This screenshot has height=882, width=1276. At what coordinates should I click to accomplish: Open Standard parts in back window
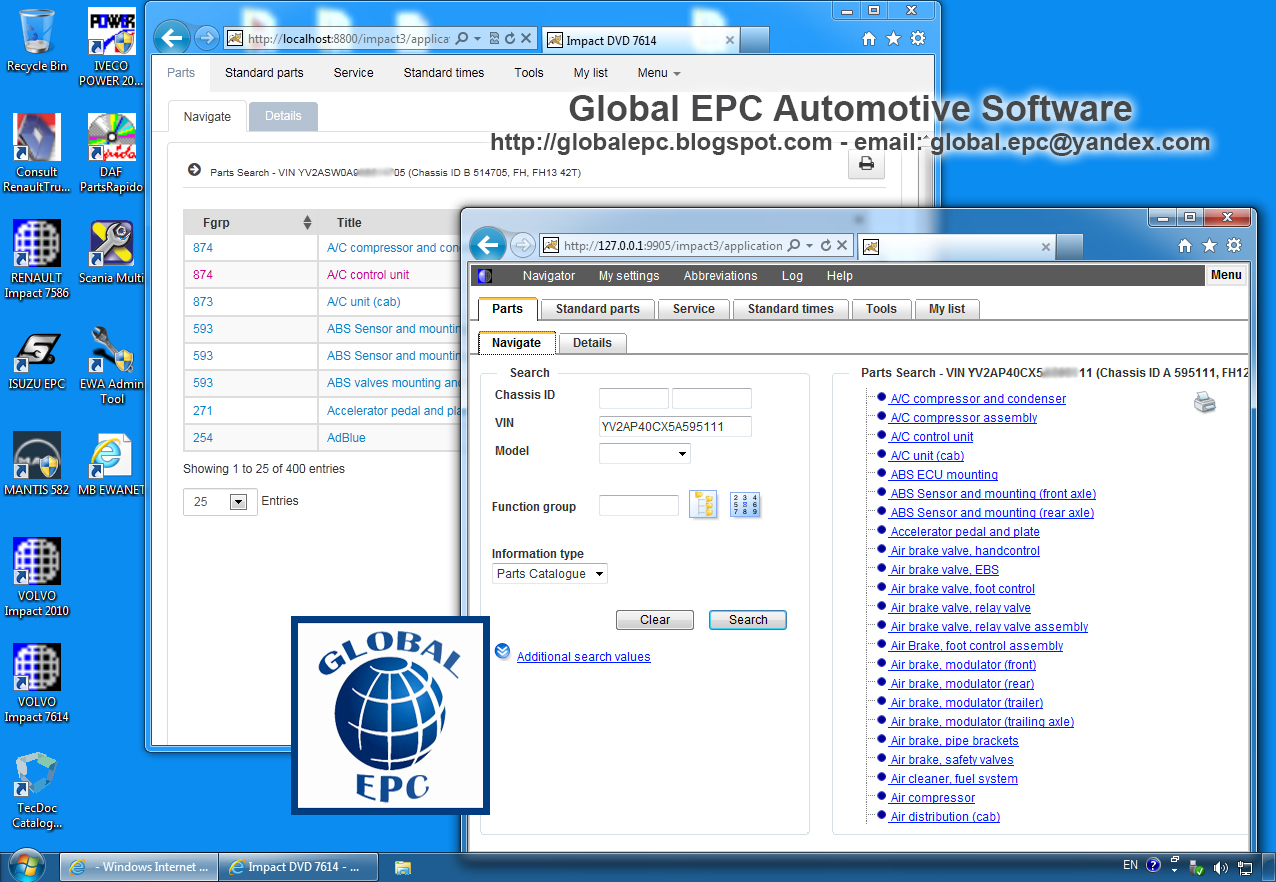click(264, 73)
